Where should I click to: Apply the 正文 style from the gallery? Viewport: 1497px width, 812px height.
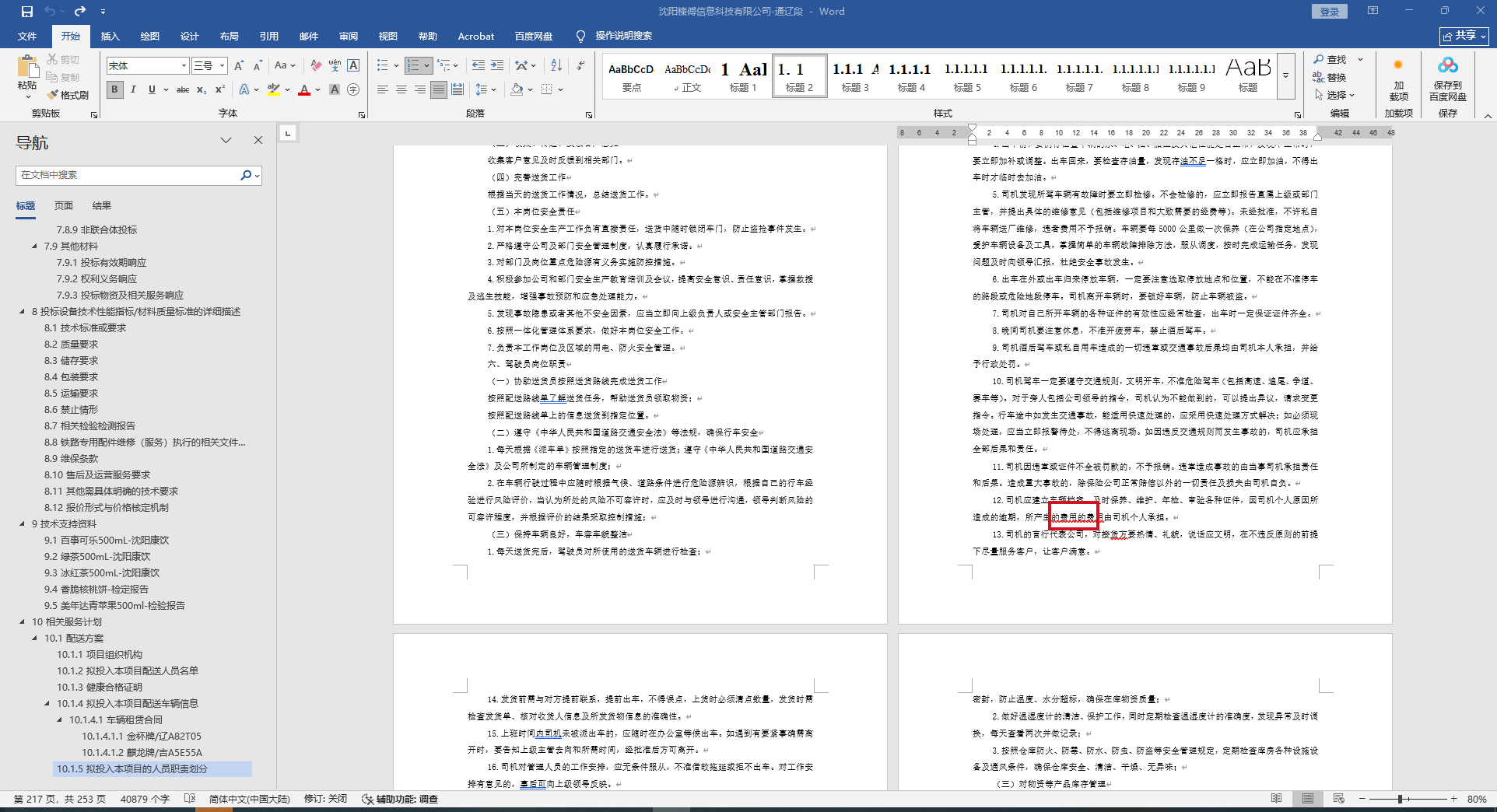tap(688, 75)
